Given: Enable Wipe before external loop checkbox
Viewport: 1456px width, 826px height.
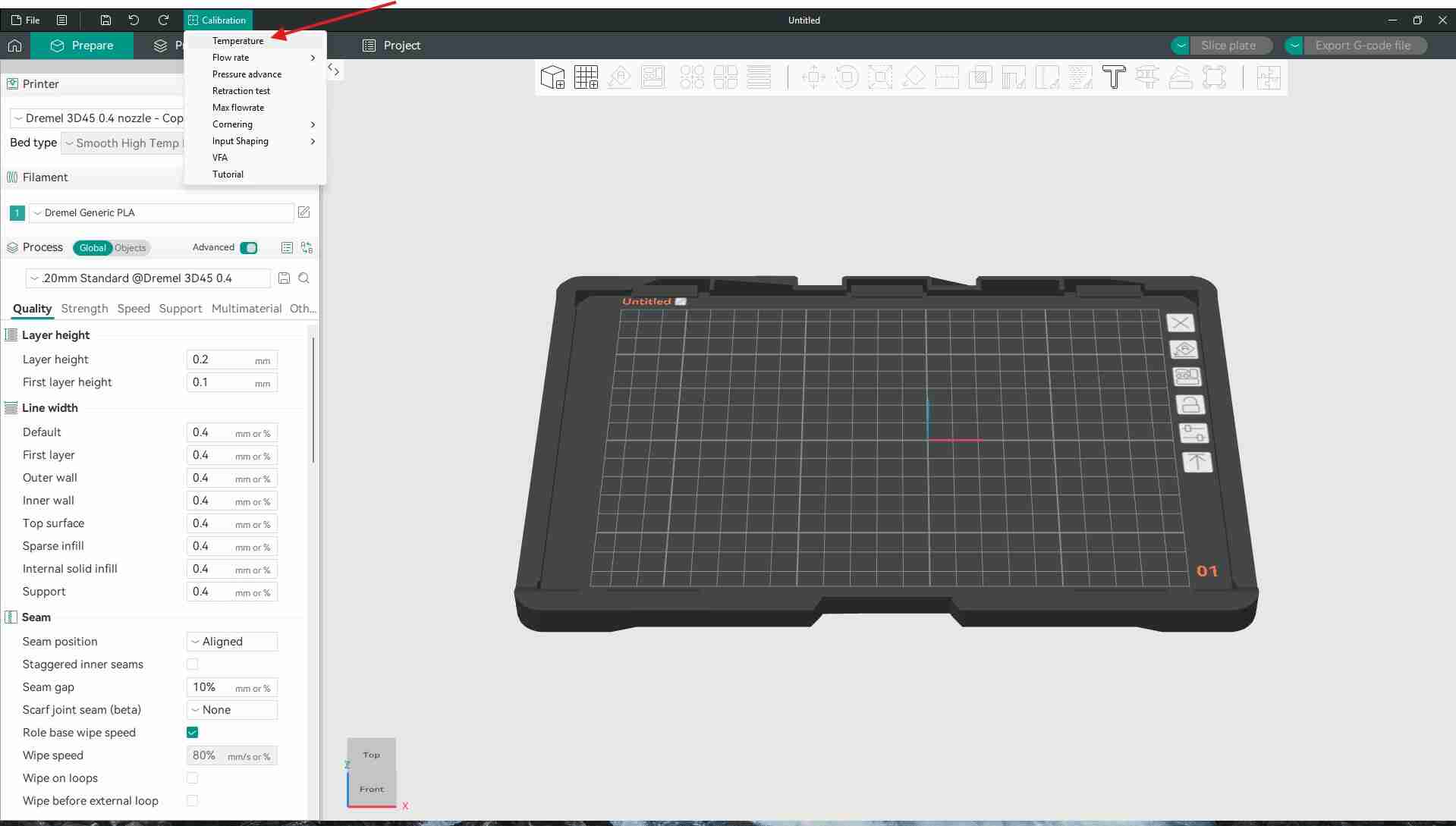Looking at the screenshot, I should 192,801.
